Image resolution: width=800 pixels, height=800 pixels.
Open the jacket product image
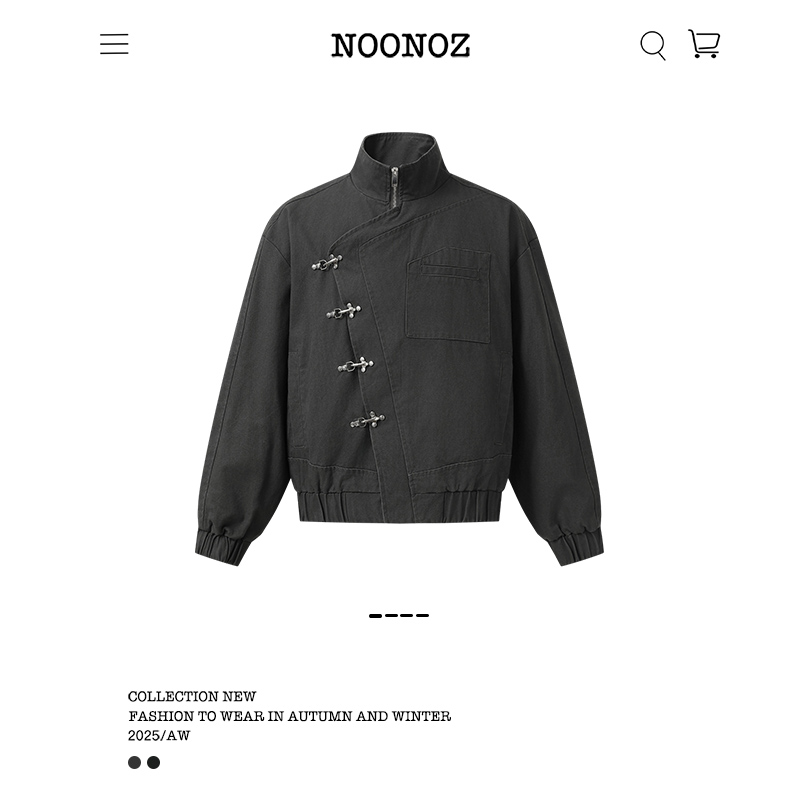click(399, 349)
